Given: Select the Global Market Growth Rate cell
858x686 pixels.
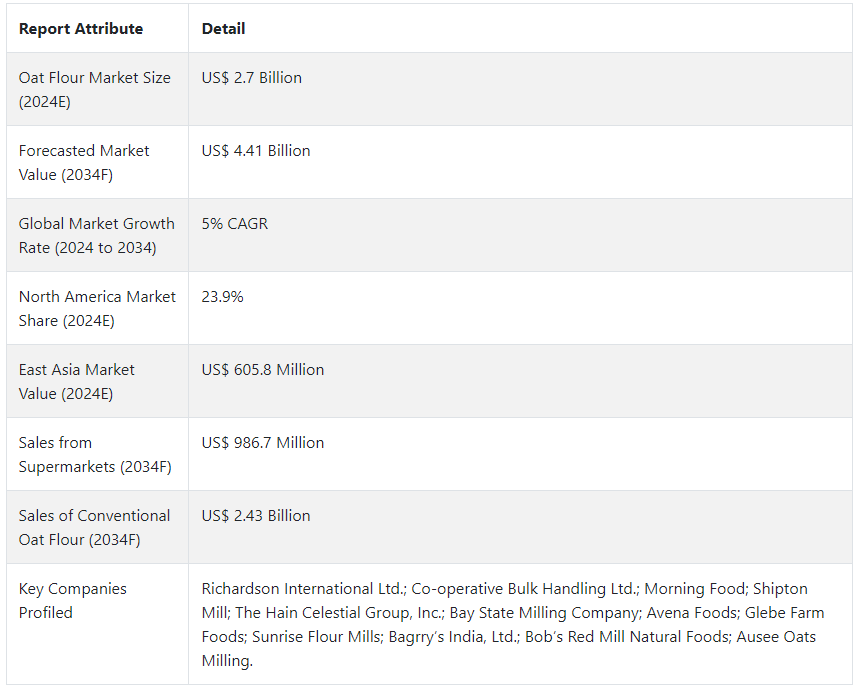Looking at the screenshot, I should (x=96, y=235).
